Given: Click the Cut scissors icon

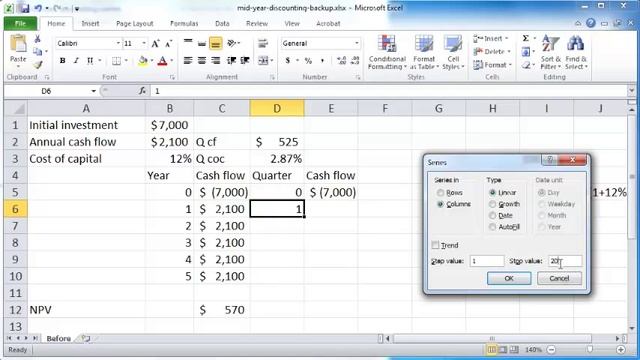Looking at the screenshot, I should [x=38, y=39].
